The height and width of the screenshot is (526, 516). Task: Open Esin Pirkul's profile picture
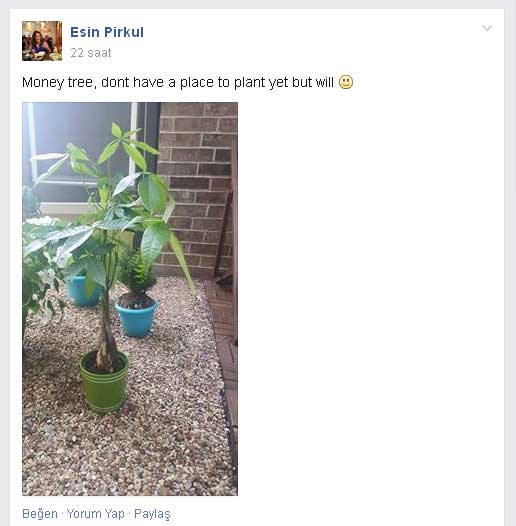pos(42,41)
